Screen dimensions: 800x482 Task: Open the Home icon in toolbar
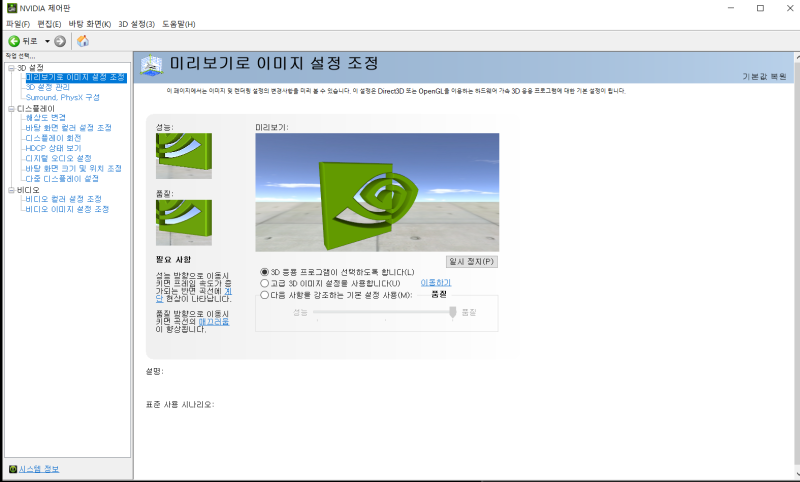(x=83, y=41)
